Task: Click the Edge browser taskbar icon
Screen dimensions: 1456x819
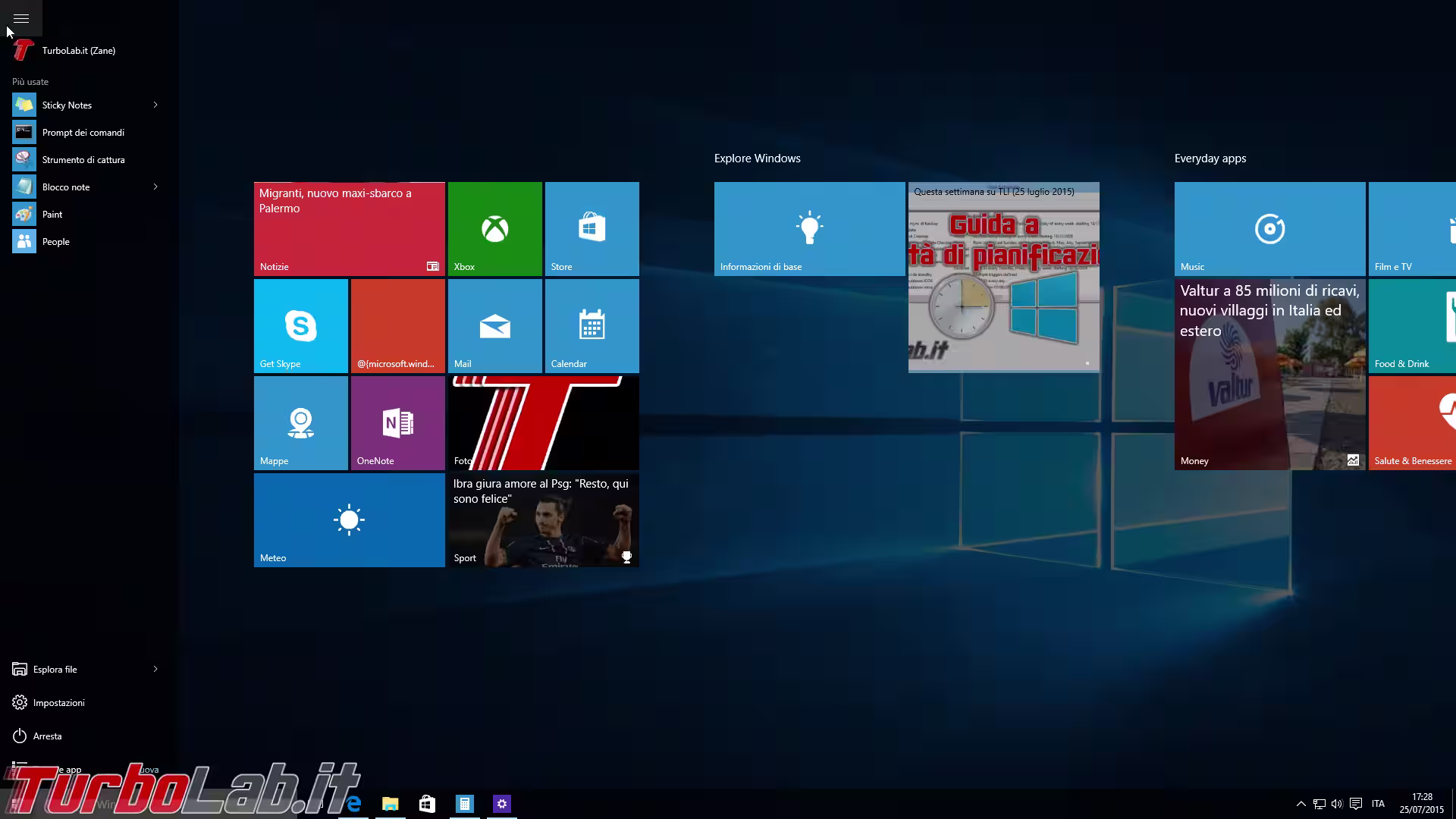Action: (x=353, y=804)
